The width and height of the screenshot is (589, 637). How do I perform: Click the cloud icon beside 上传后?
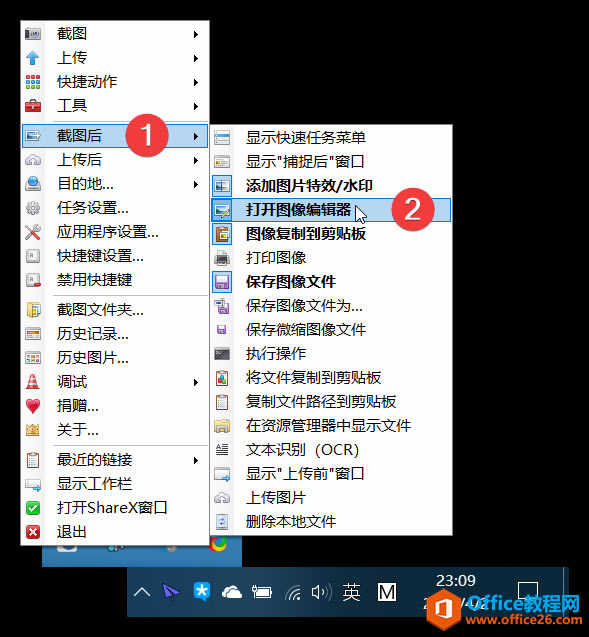(x=33, y=160)
